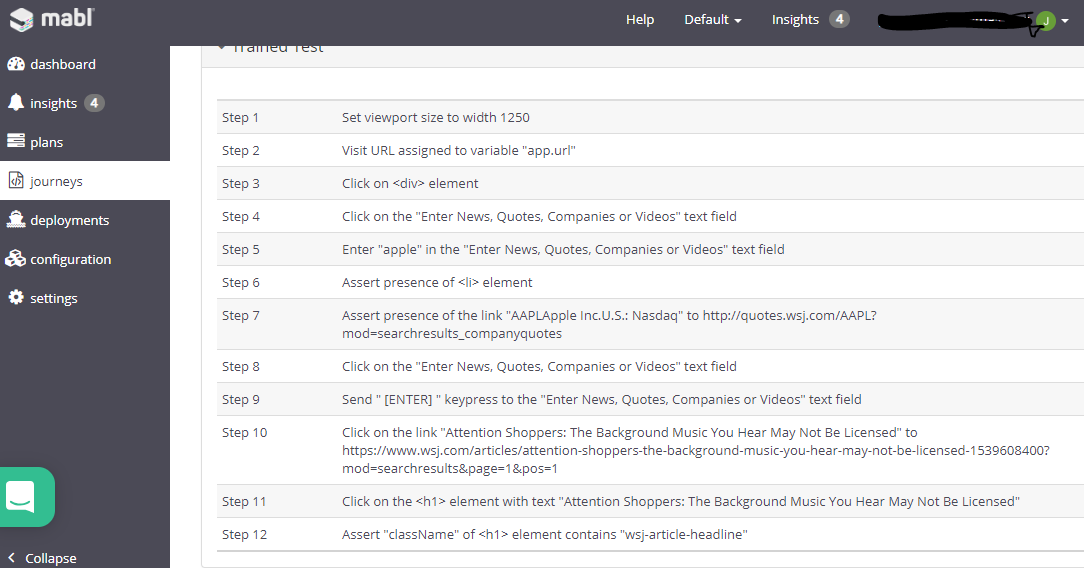Select Step 5 label
Viewport: 1084px width, 568px height.
tap(241, 249)
